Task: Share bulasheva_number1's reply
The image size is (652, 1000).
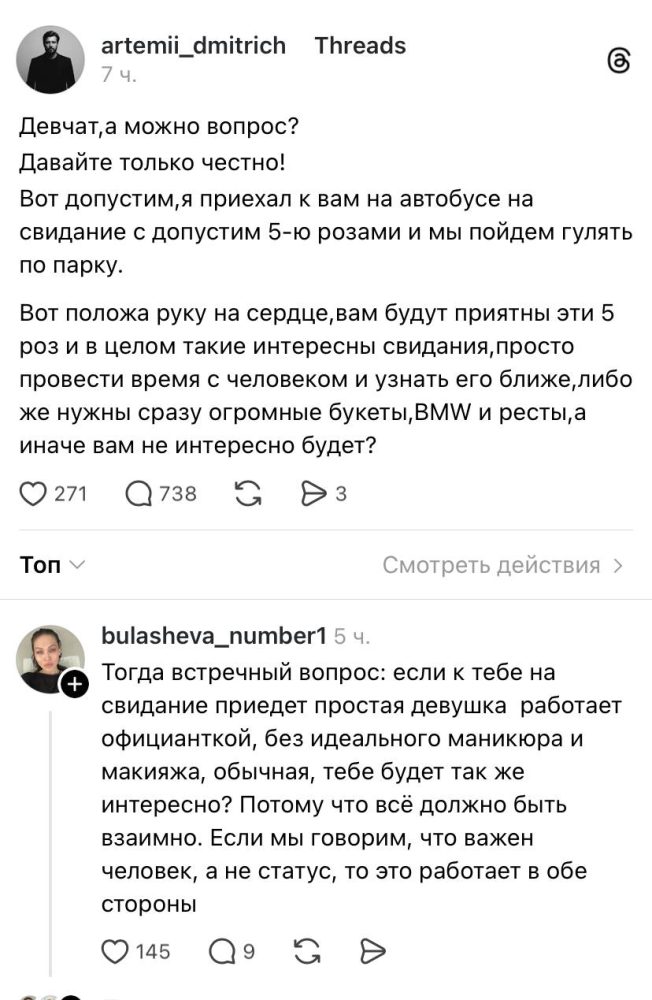Action: click(372, 950)
